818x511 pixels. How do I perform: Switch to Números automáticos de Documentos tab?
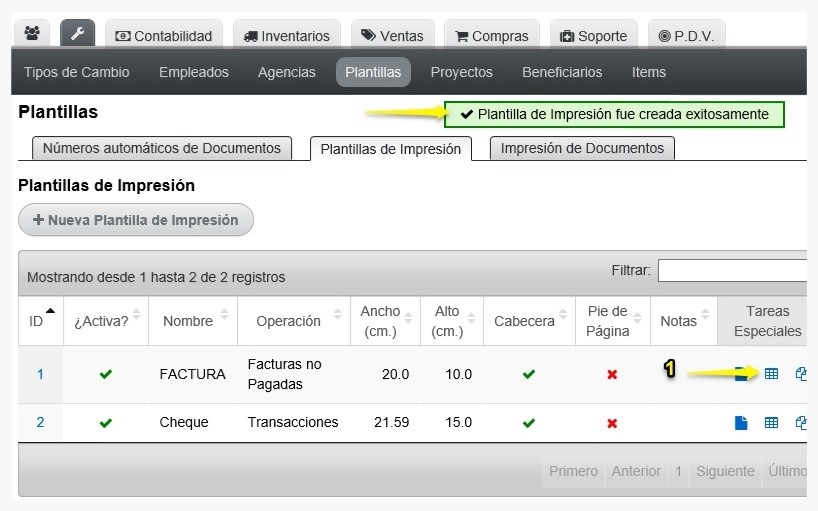(x=162, y=148)
